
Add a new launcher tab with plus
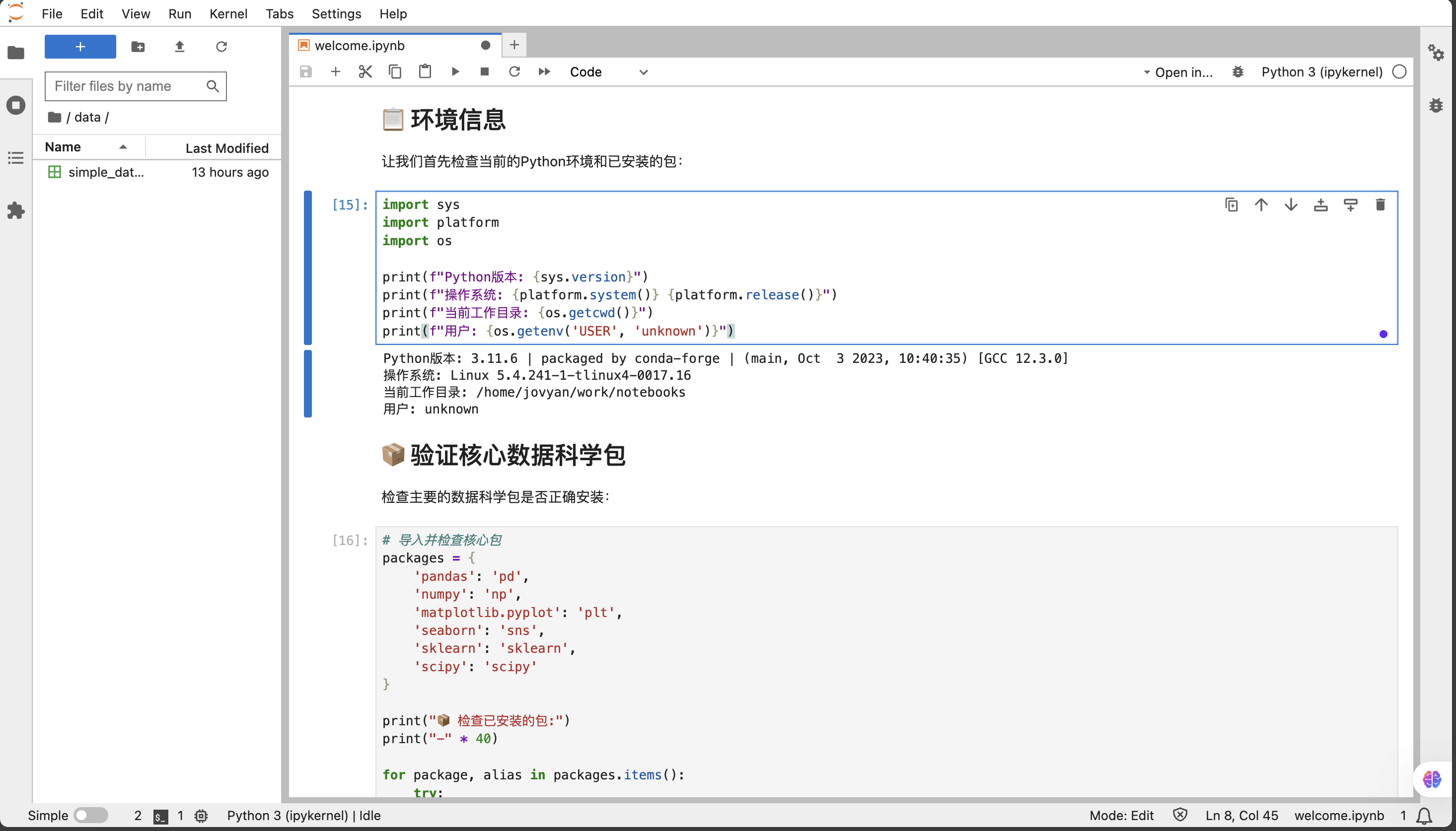coord(514,45)
